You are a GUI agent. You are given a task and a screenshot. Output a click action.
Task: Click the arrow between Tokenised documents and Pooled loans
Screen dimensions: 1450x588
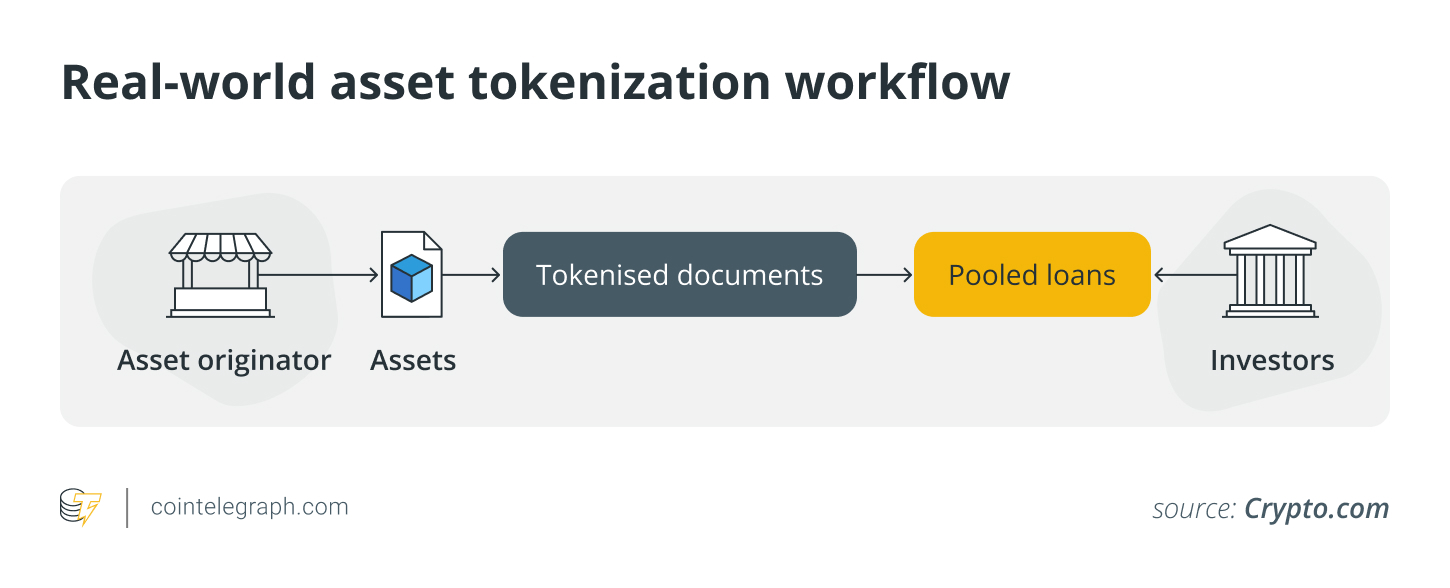pos(885,275)
